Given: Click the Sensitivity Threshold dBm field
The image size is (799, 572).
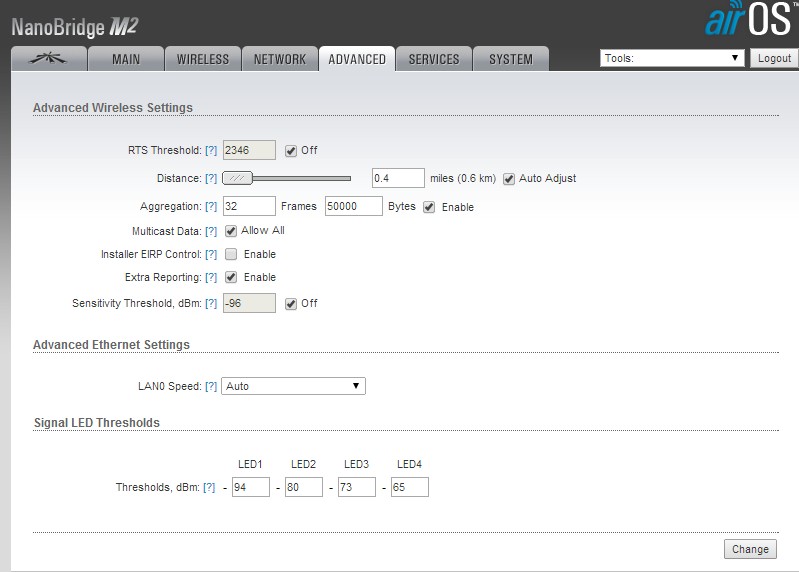Looking at the screenshot, I should (x=249, y=303).
